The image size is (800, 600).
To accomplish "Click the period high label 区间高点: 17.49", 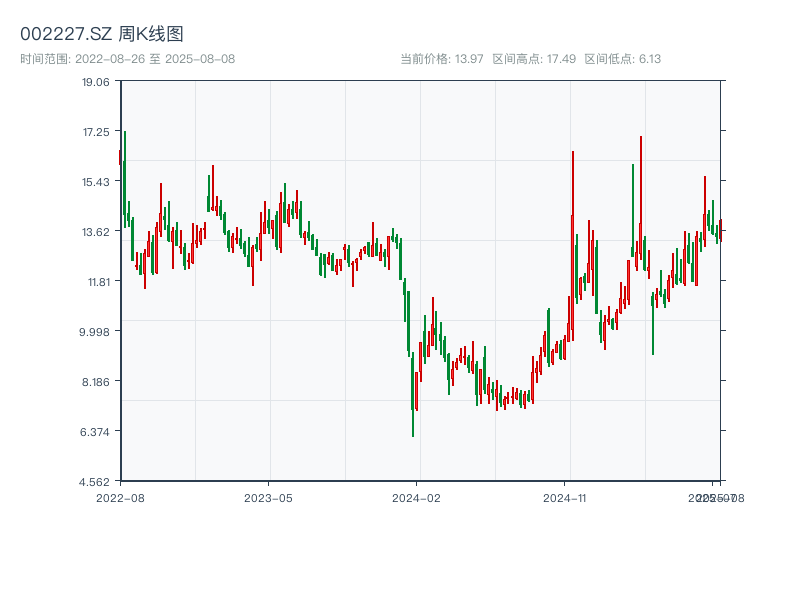I will [534, 59].
